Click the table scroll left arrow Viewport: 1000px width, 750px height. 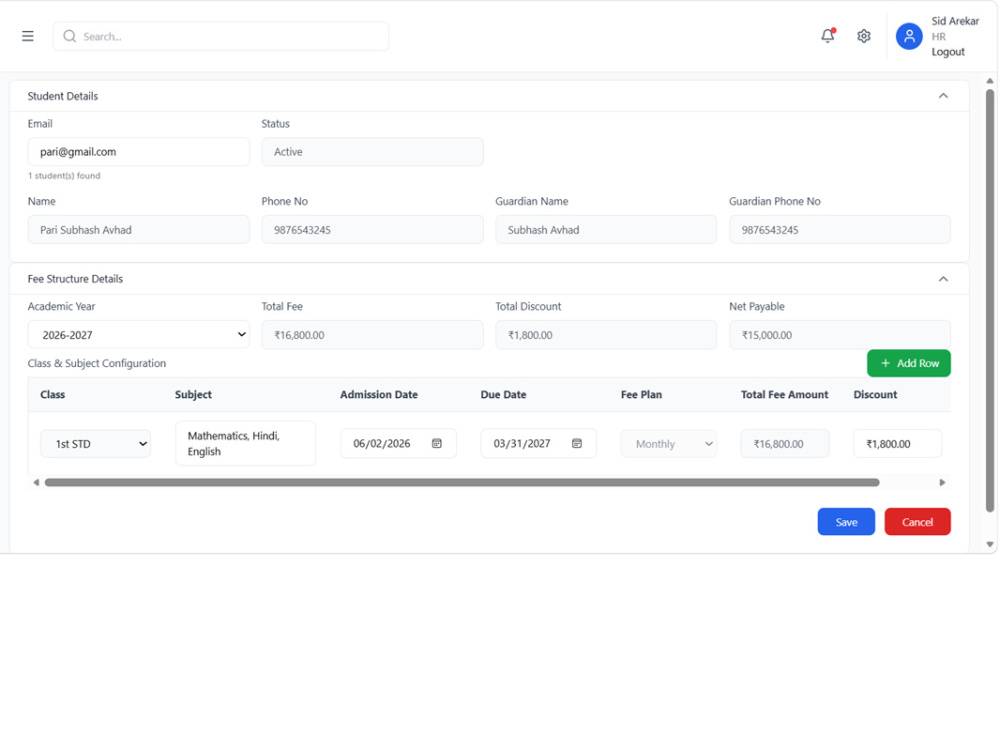36,483
